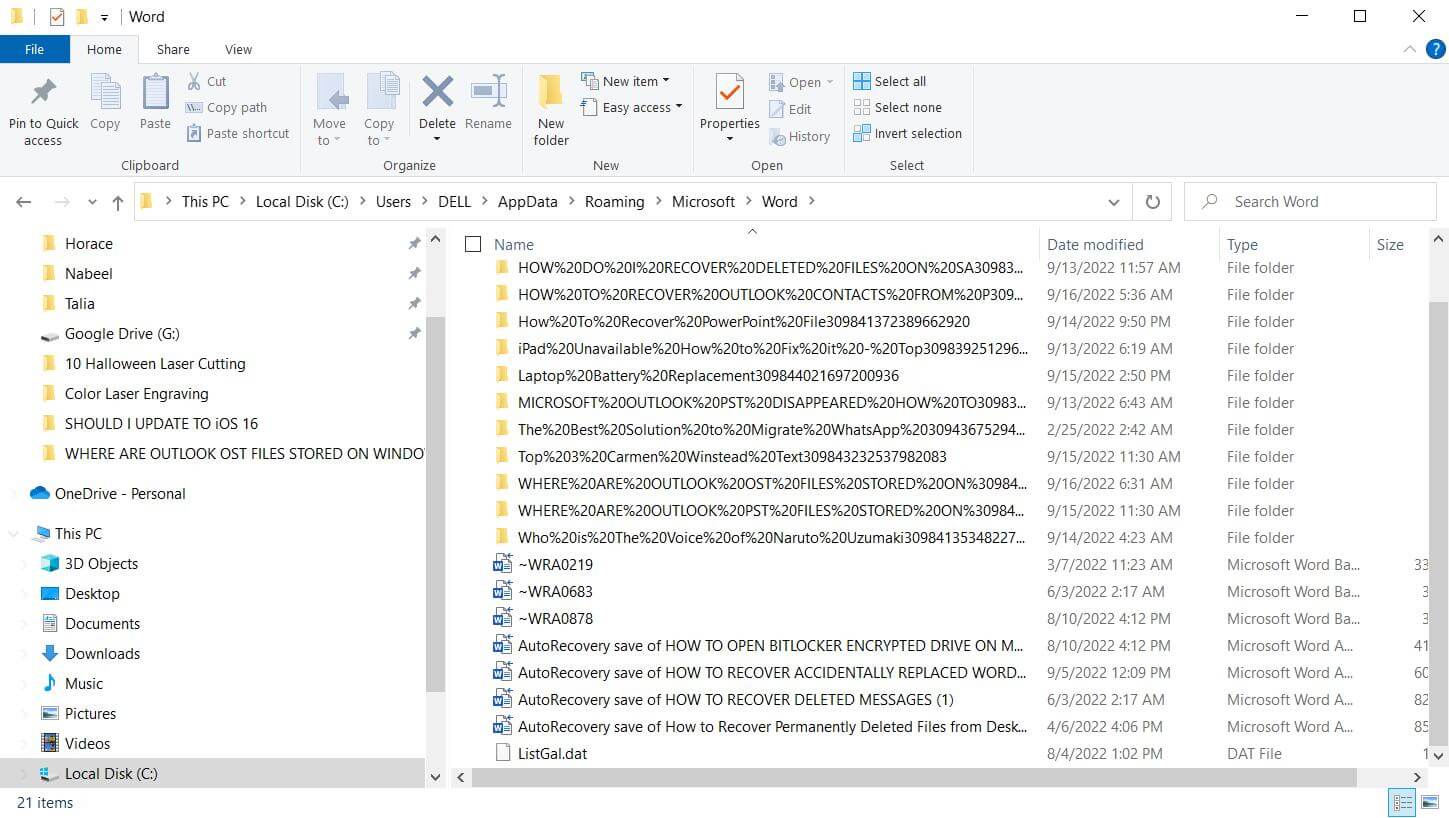Go back with the left arrow
The image size is (1449, 818).
pyautogui.click(x=24, y=202)
